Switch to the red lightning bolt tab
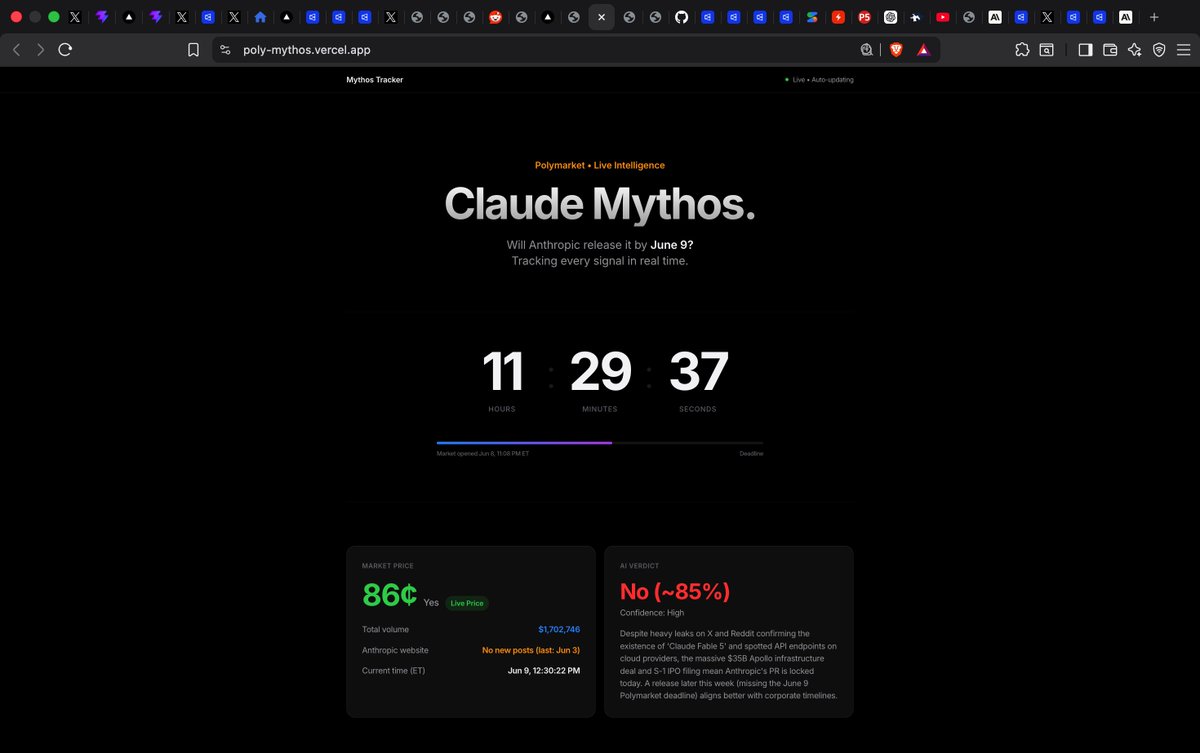 [838, 17]
